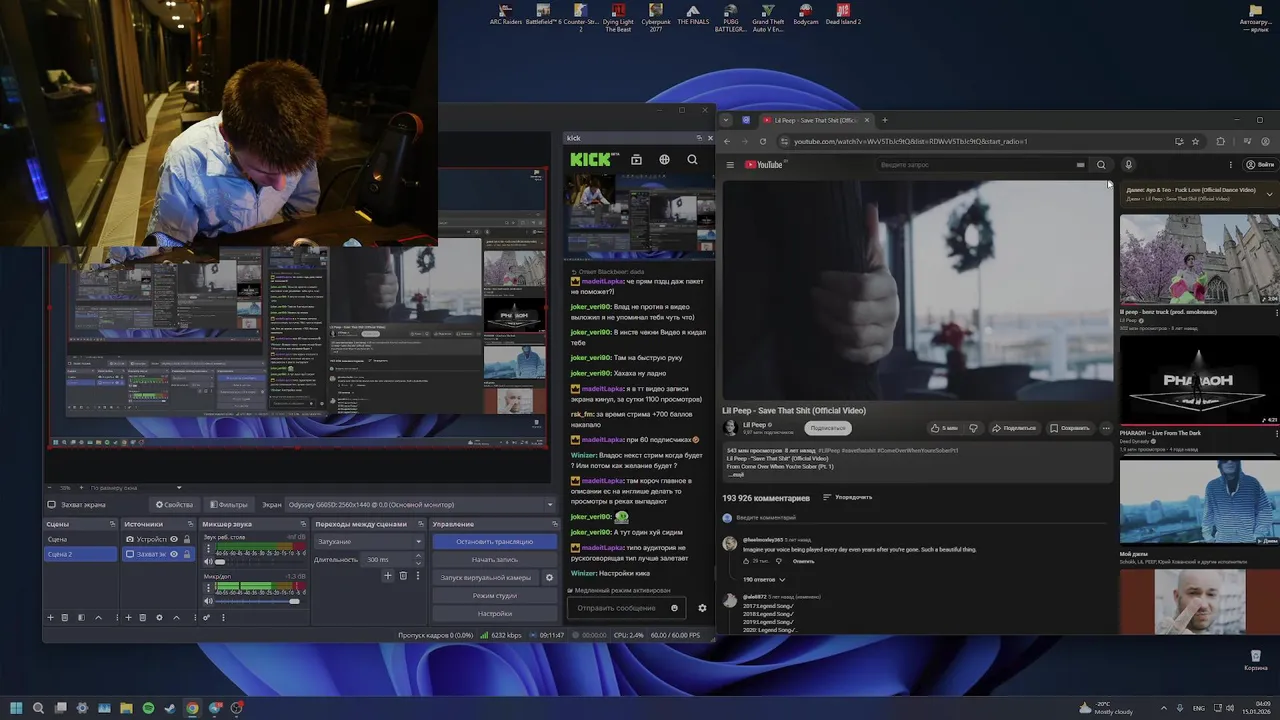
Task: Open Spotify from the taskbar
Action: point(148,708)
